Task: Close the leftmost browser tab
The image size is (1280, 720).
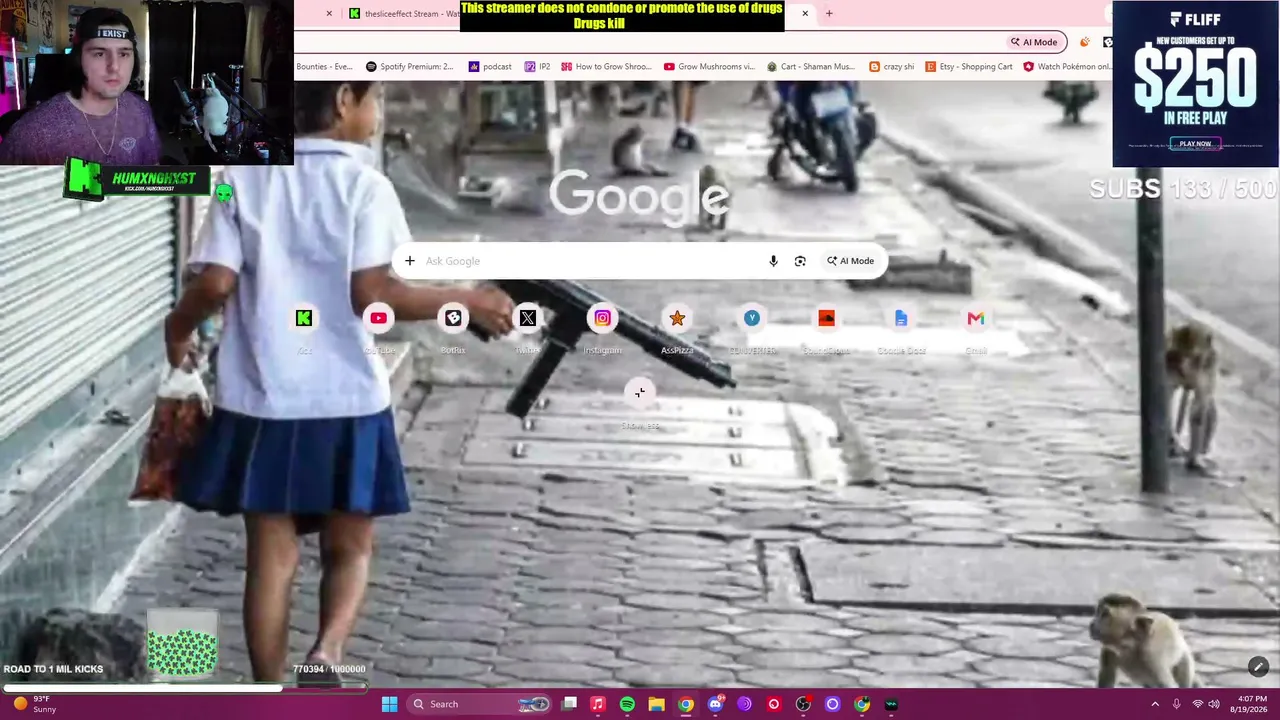Action: click(329, 14)
